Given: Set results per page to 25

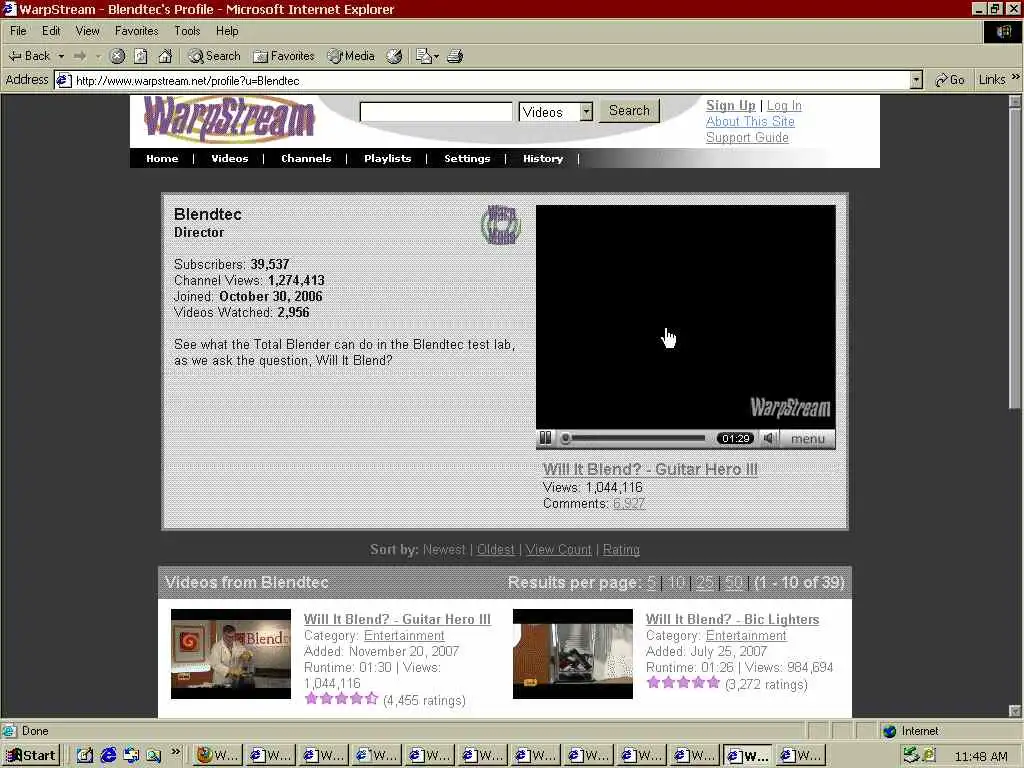Looking at the screenshot, I should [x=705, y=583].
